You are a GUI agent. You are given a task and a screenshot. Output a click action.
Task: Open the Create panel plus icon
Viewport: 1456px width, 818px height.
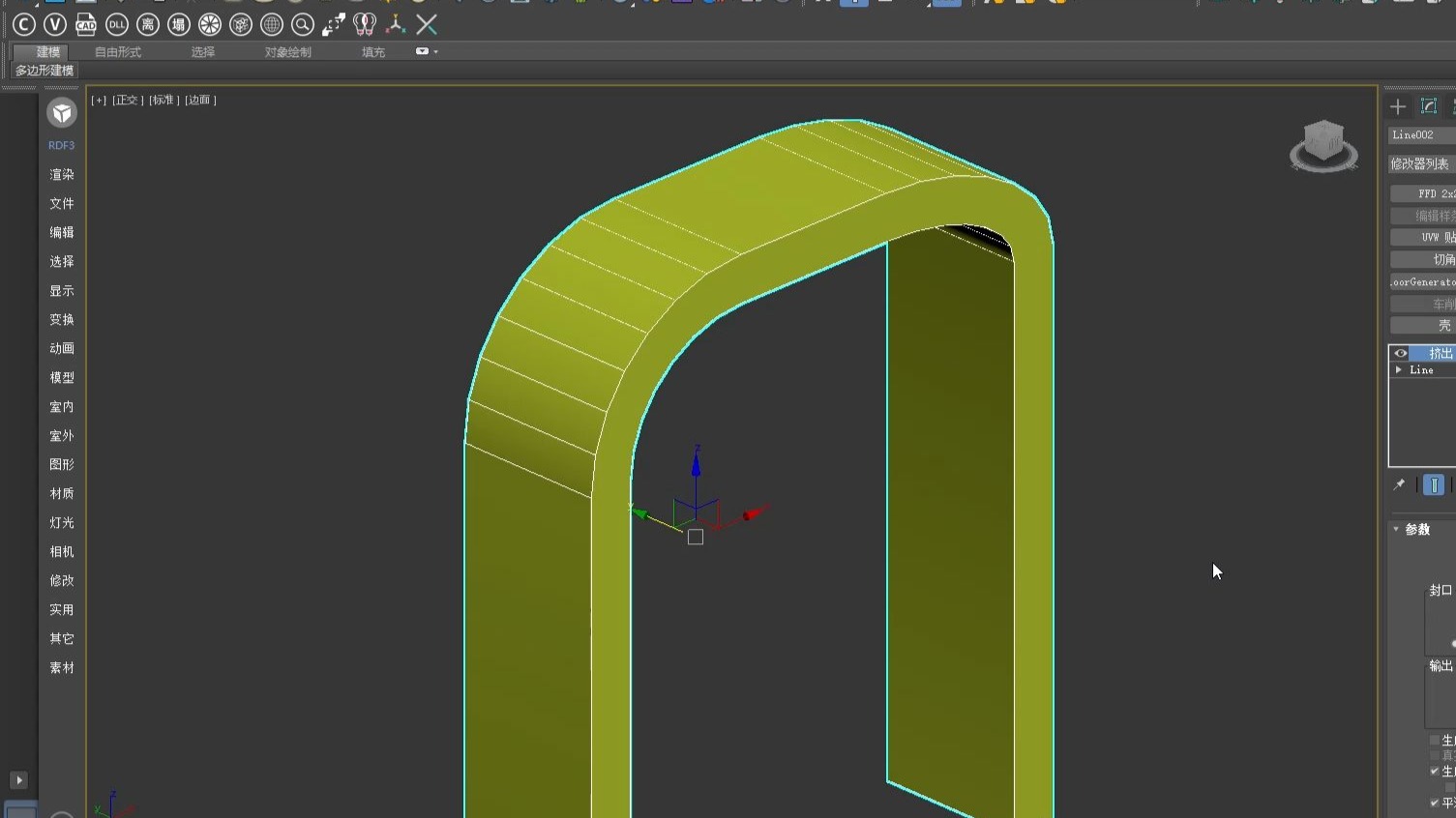[1398, 106]
